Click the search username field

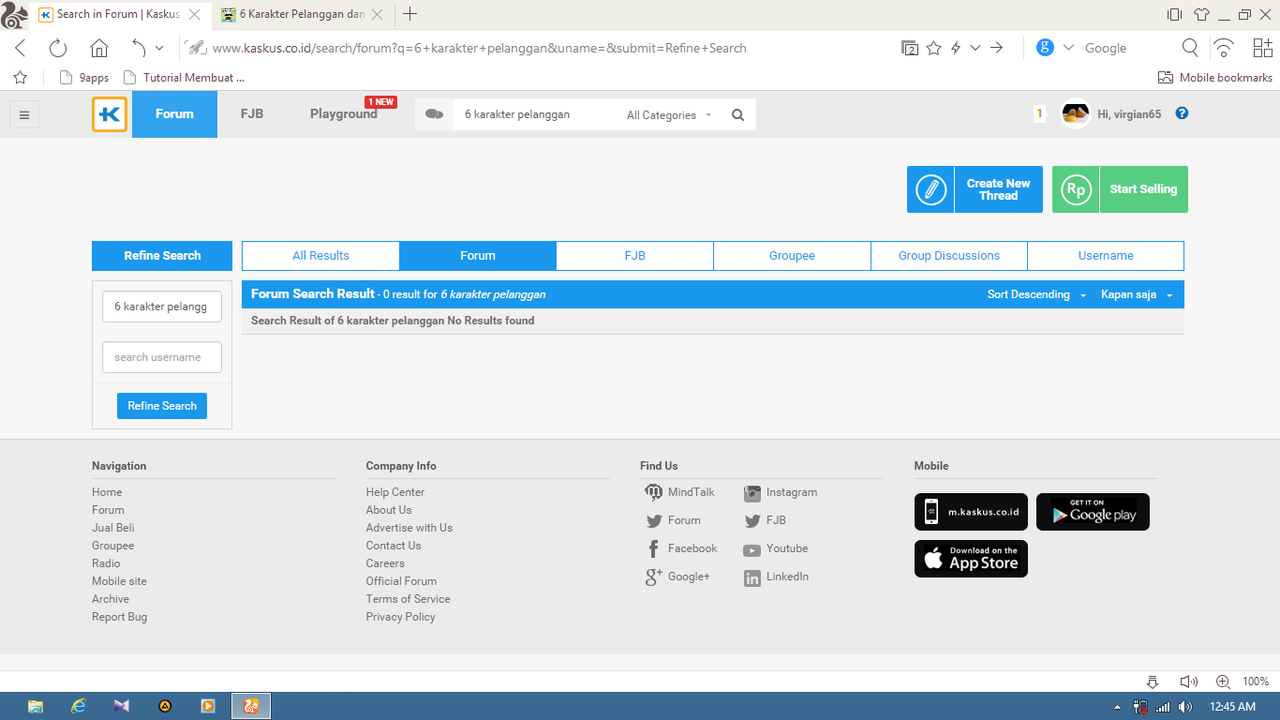[162, 357]
